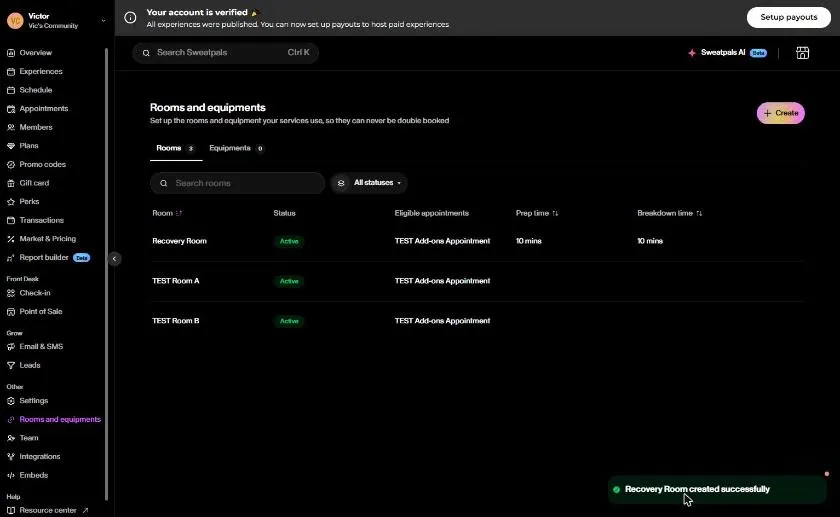This screenshot has width=840, height=517.
Task: Open the Recovery Room row
Action: pos(477,241)
